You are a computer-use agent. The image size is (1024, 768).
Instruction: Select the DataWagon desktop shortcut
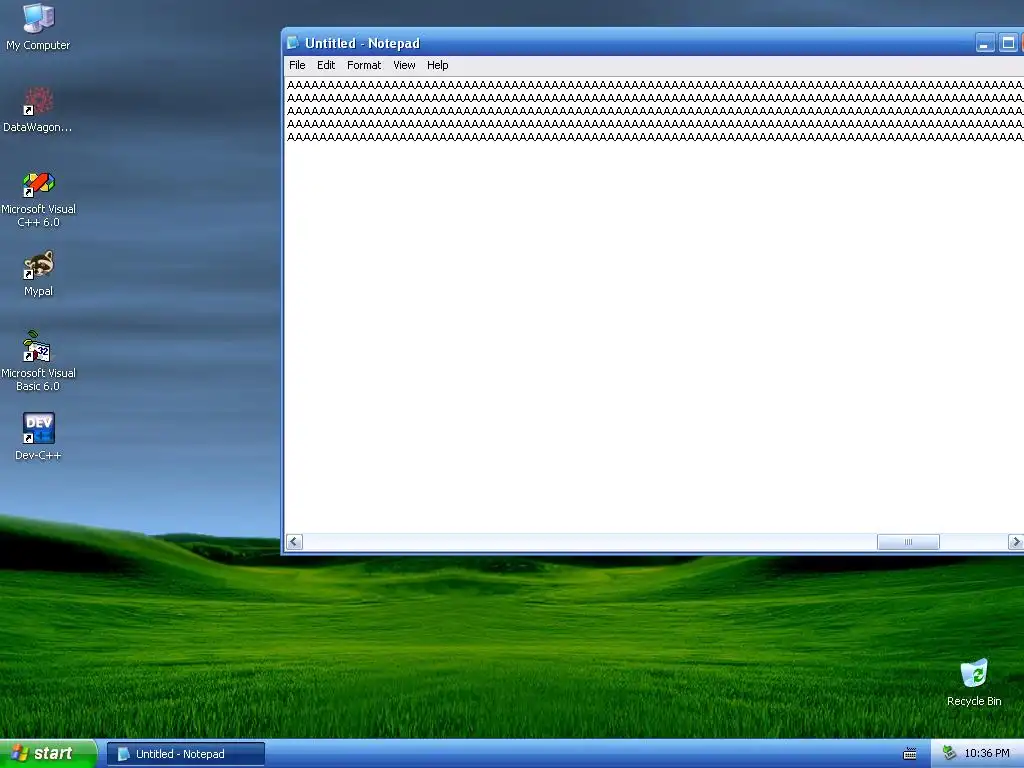pyautogui.click(x=38, y=108)
